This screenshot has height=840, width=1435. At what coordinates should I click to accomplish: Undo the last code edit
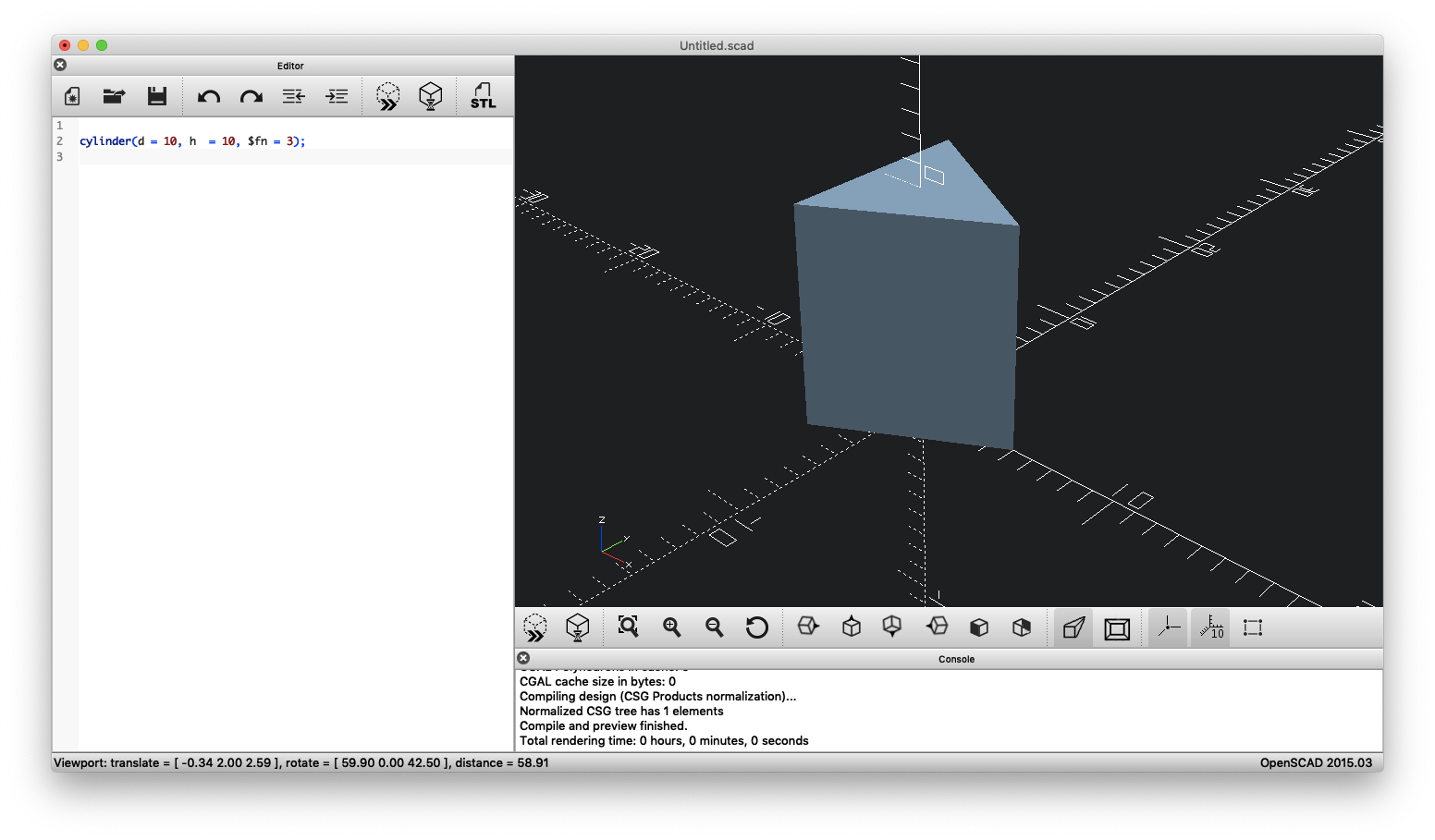(x=208, y=95)
